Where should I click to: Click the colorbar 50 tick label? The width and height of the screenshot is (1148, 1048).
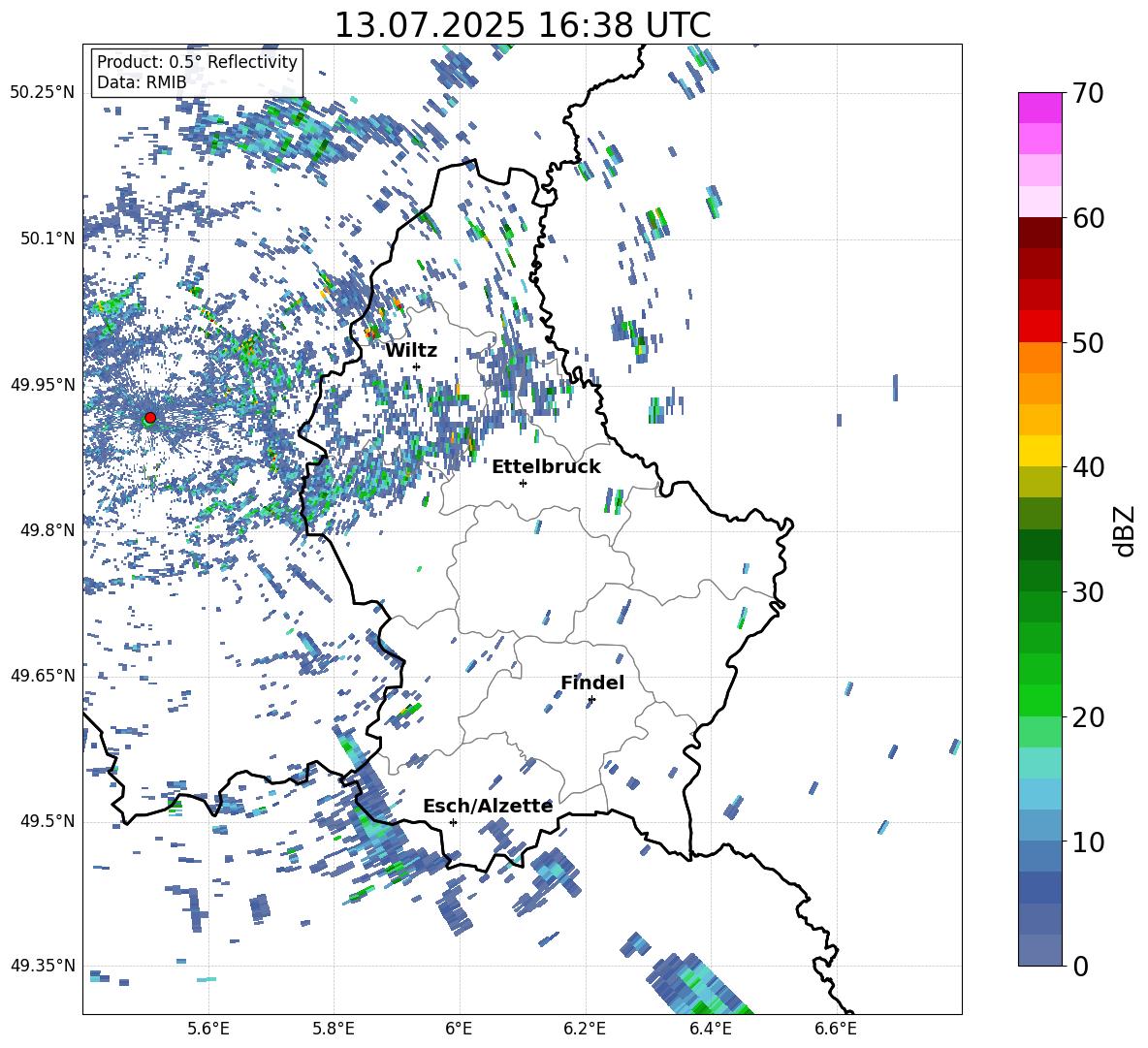click(x=1088, y=342)
